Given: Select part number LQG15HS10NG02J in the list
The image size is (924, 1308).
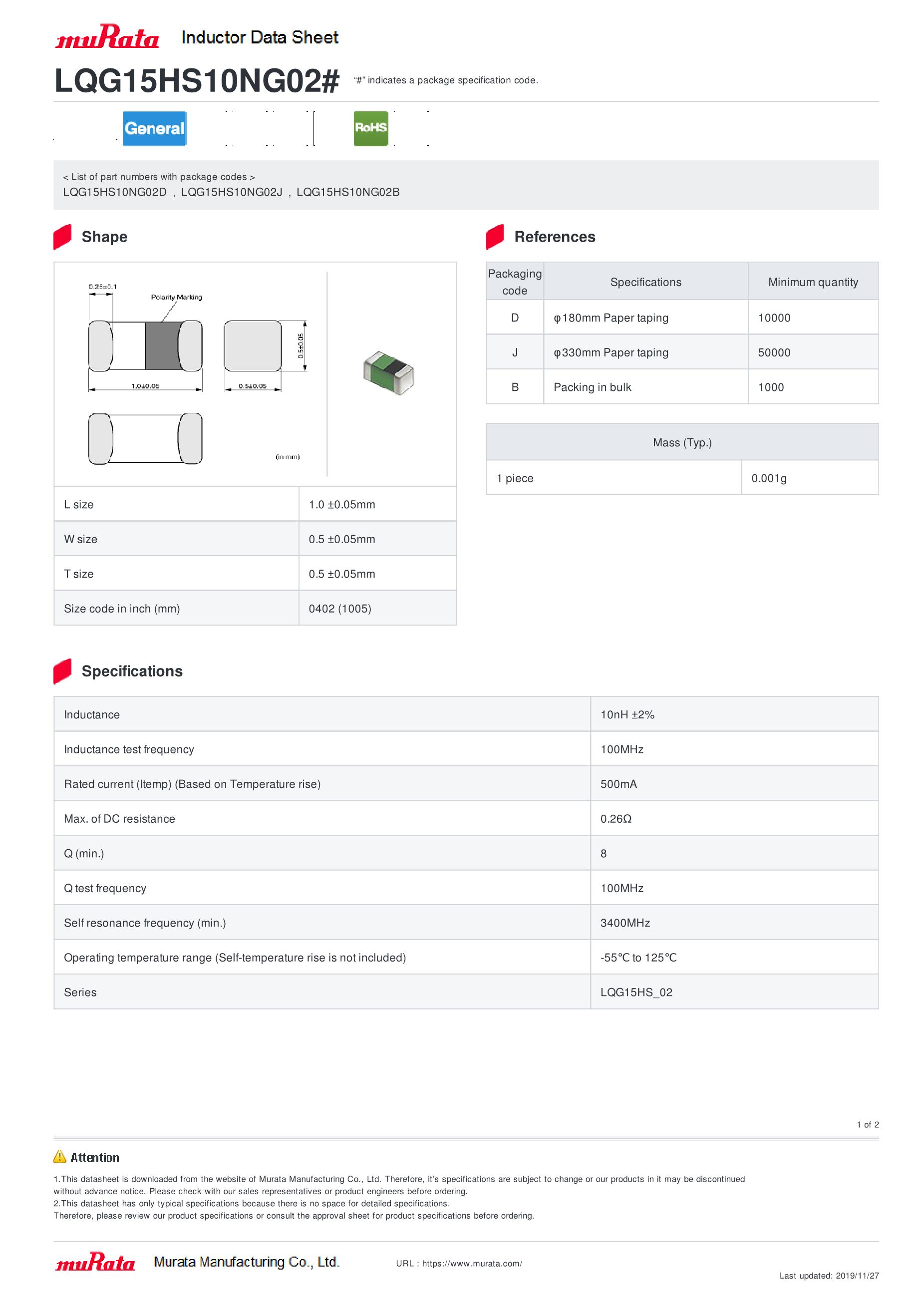Looking at the screenshot, I should pos(231,192).
